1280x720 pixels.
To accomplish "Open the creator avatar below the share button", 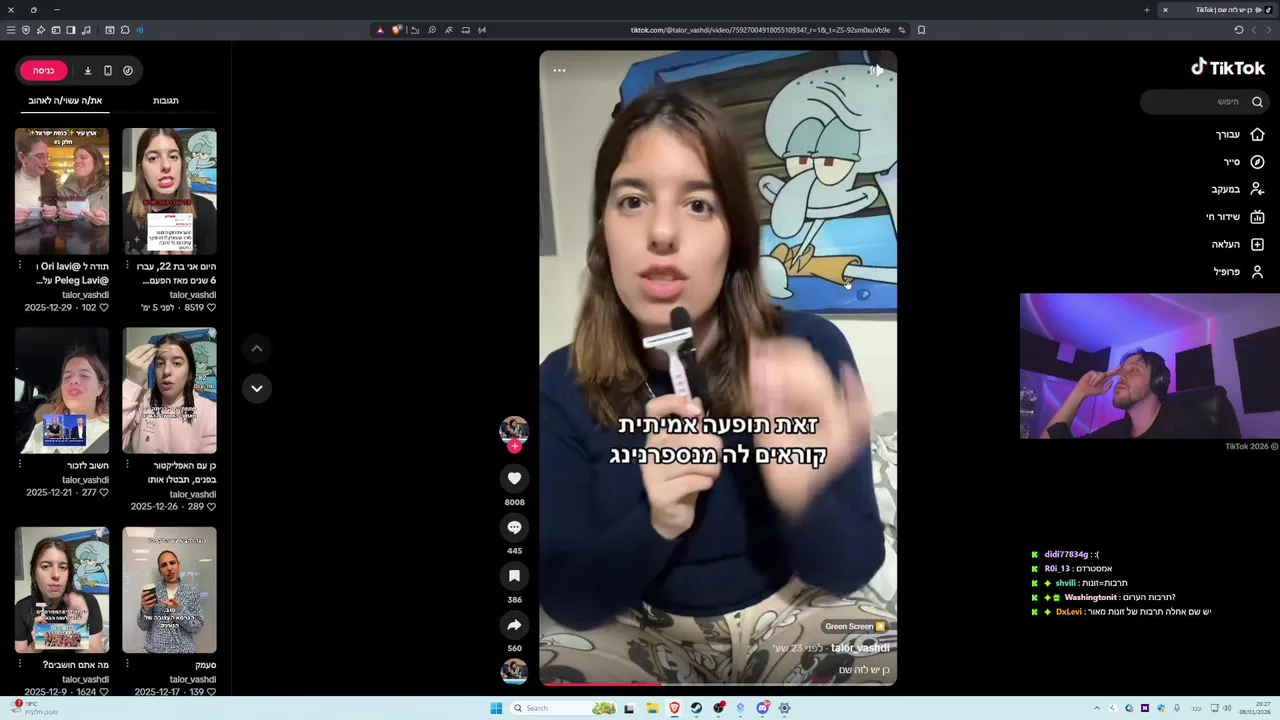I will (x=514, y=671).
